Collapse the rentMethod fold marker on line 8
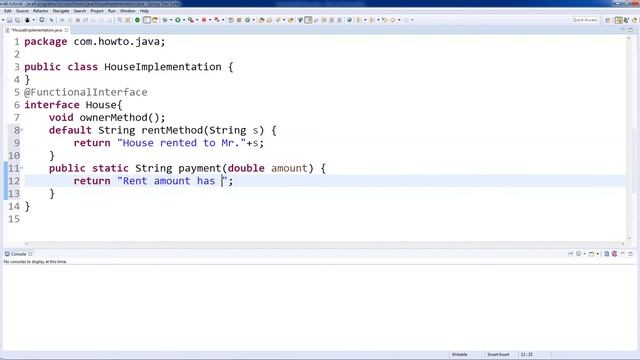 pos(22,130)
